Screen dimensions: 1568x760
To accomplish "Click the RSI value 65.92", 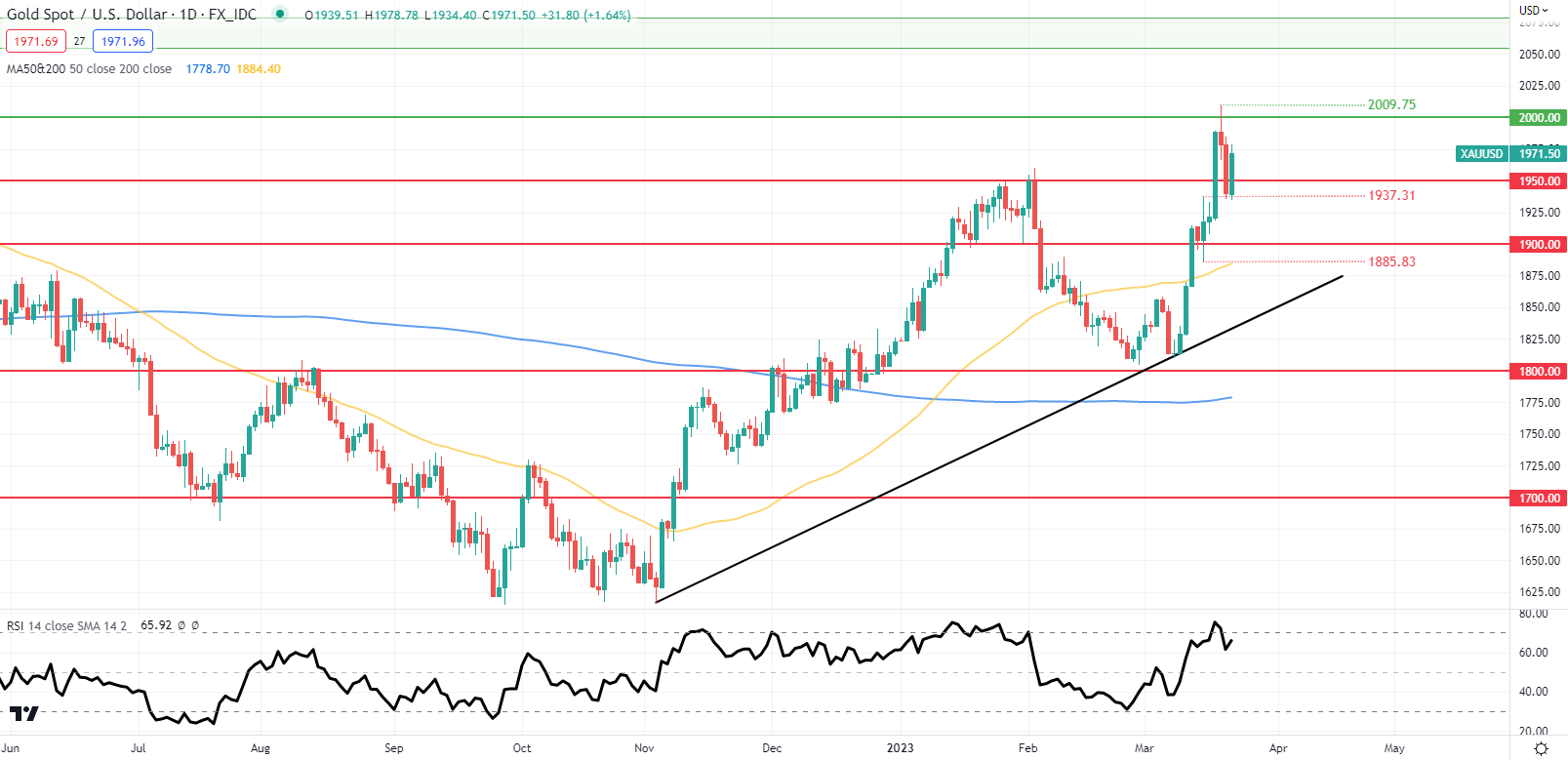I will (x=156, y=625).
